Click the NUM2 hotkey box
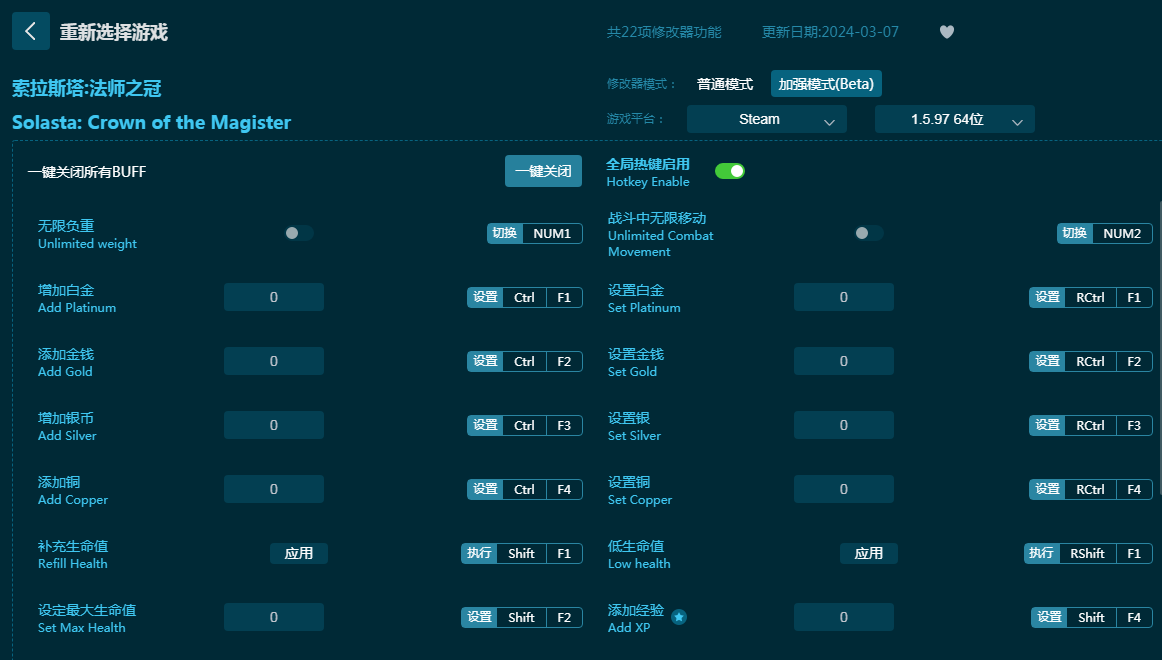 pyautogui.click(x=1122, y=233)
